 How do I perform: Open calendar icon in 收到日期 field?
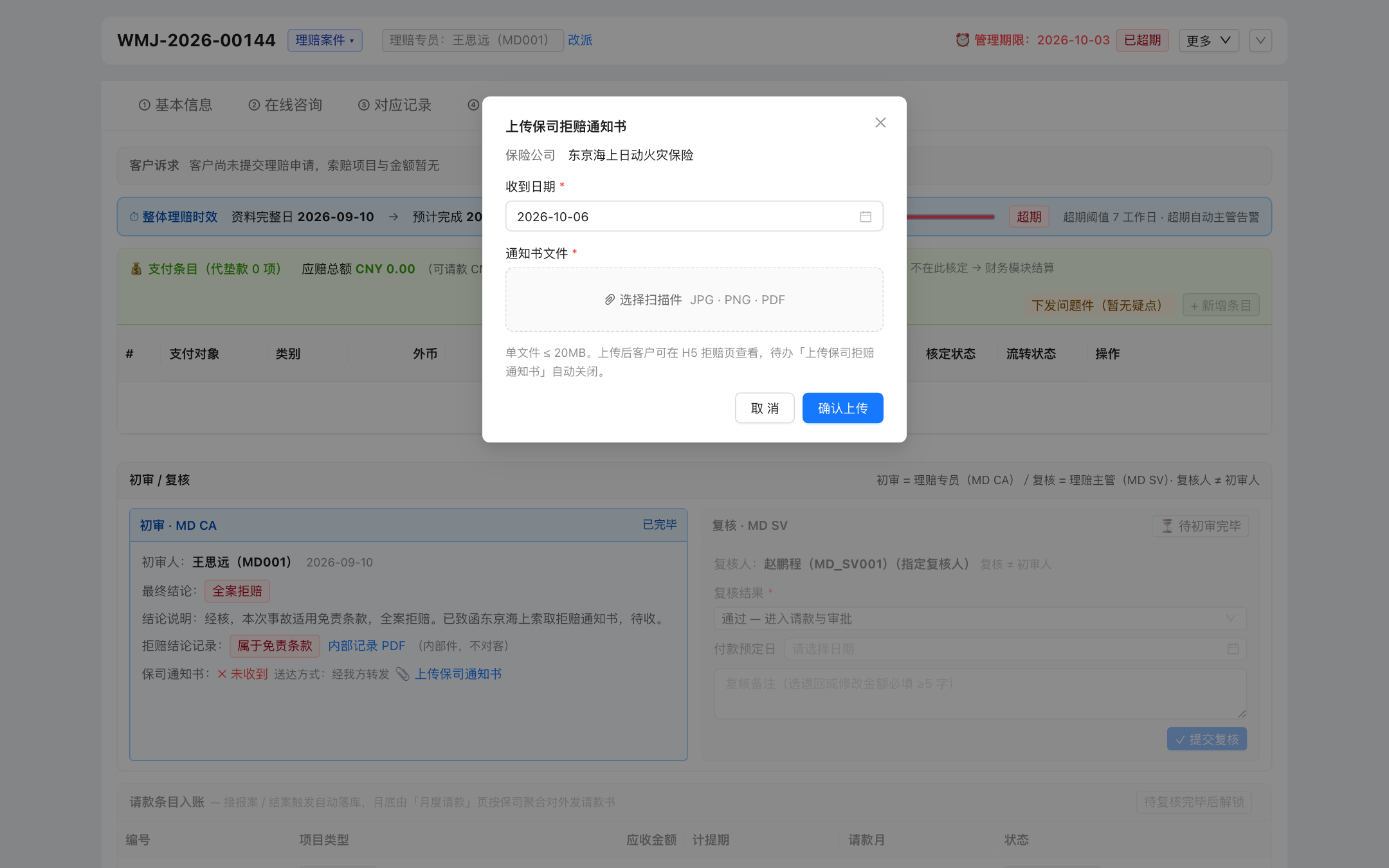866,217
